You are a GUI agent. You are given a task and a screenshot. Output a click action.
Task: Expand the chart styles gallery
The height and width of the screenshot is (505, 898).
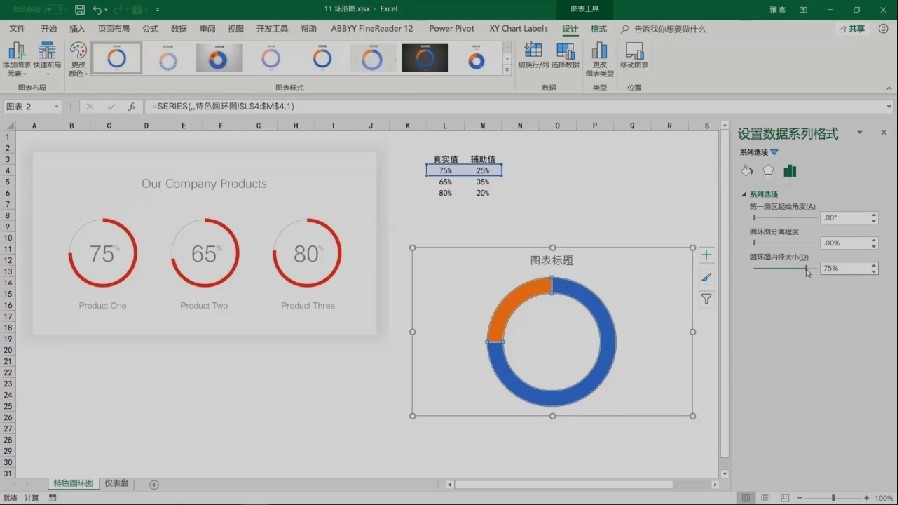pos(507,70)
